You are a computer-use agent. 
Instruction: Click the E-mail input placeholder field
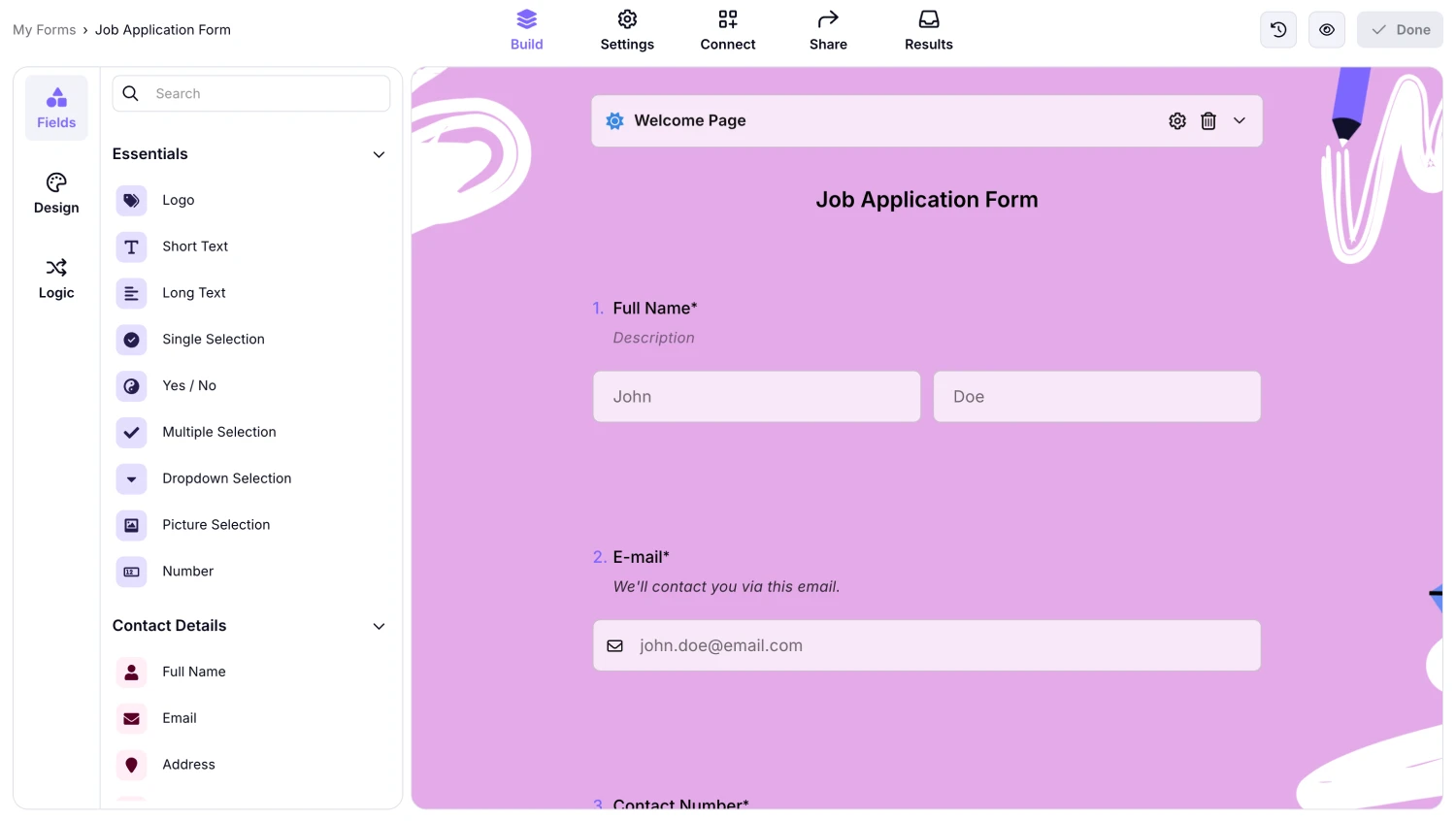[x=926, y=645]
